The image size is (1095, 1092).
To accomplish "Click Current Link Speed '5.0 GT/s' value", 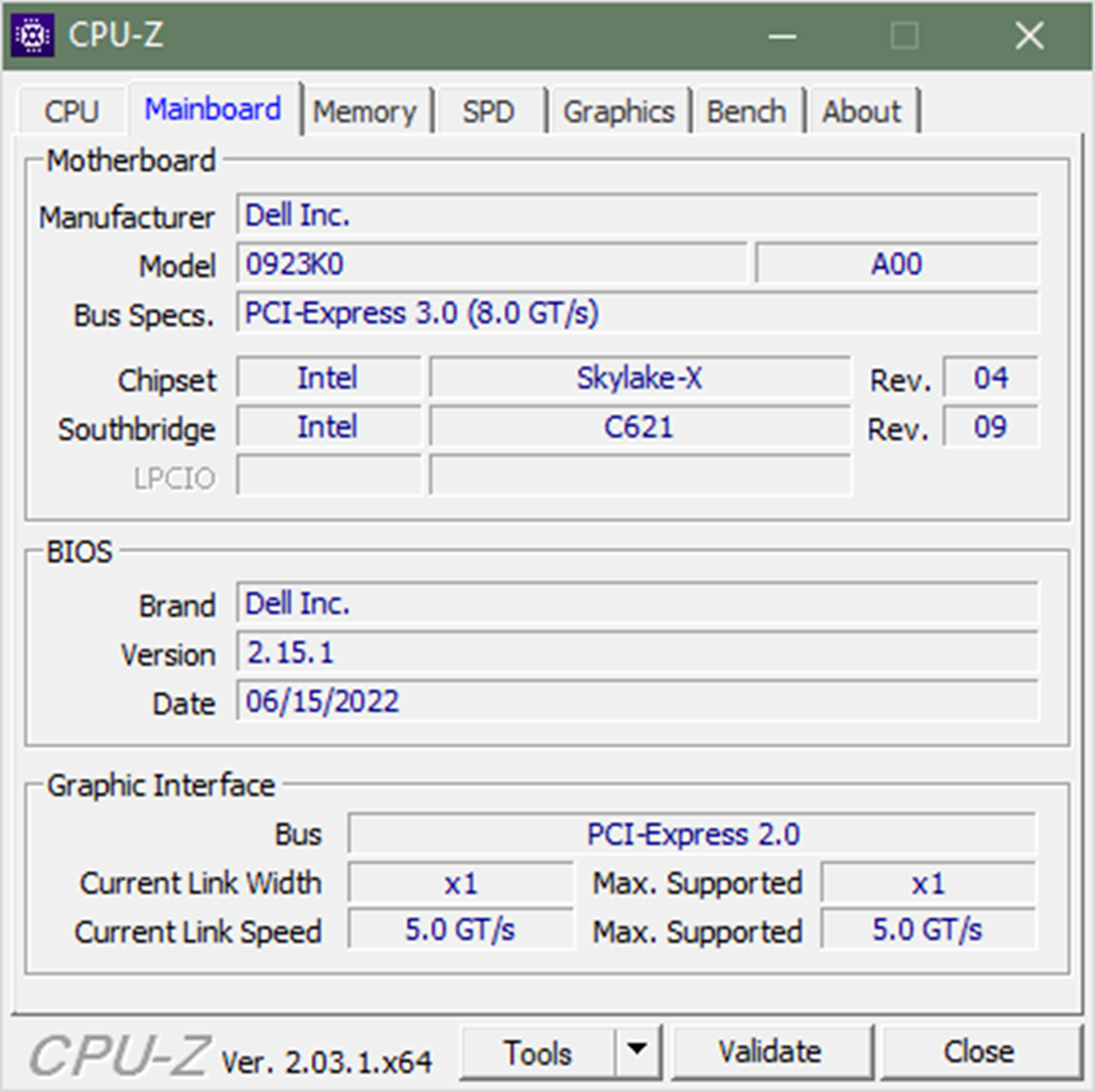I will tap(460, 929).
